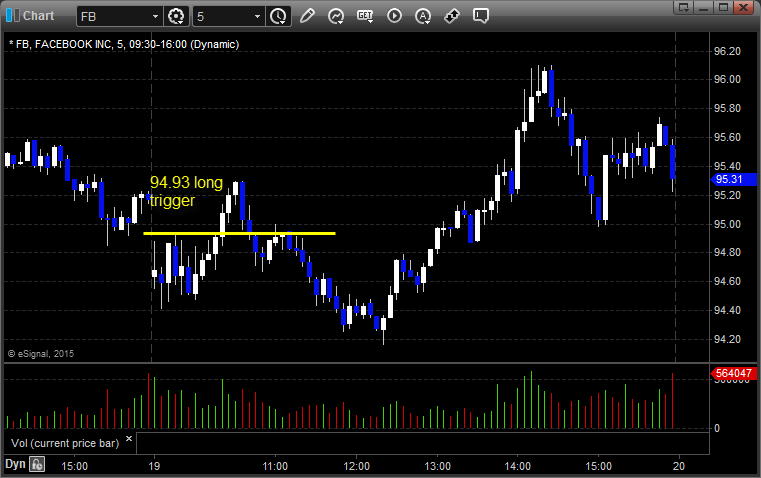Viewport: 761px width, 478px height.
Task: Click the 96.00 price axis label
Action: tap(727, 80)
